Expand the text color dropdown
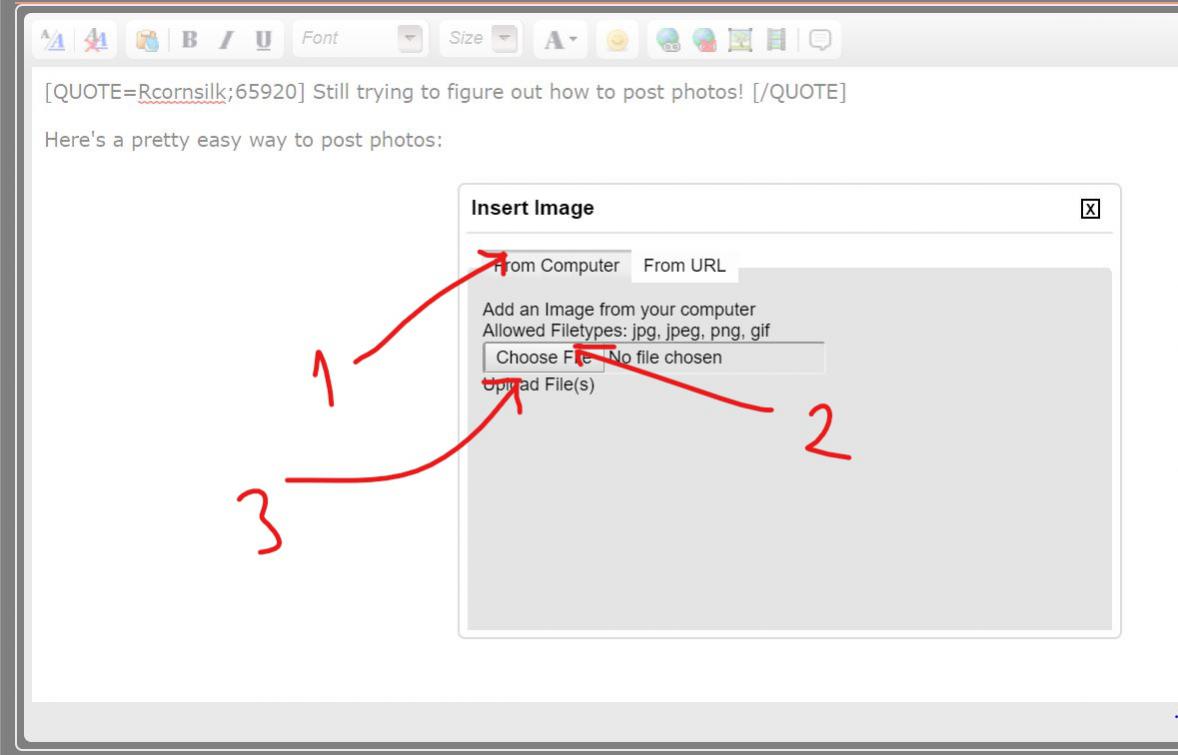This screenshot has height=755, width=1178. (x=560, y=40)
